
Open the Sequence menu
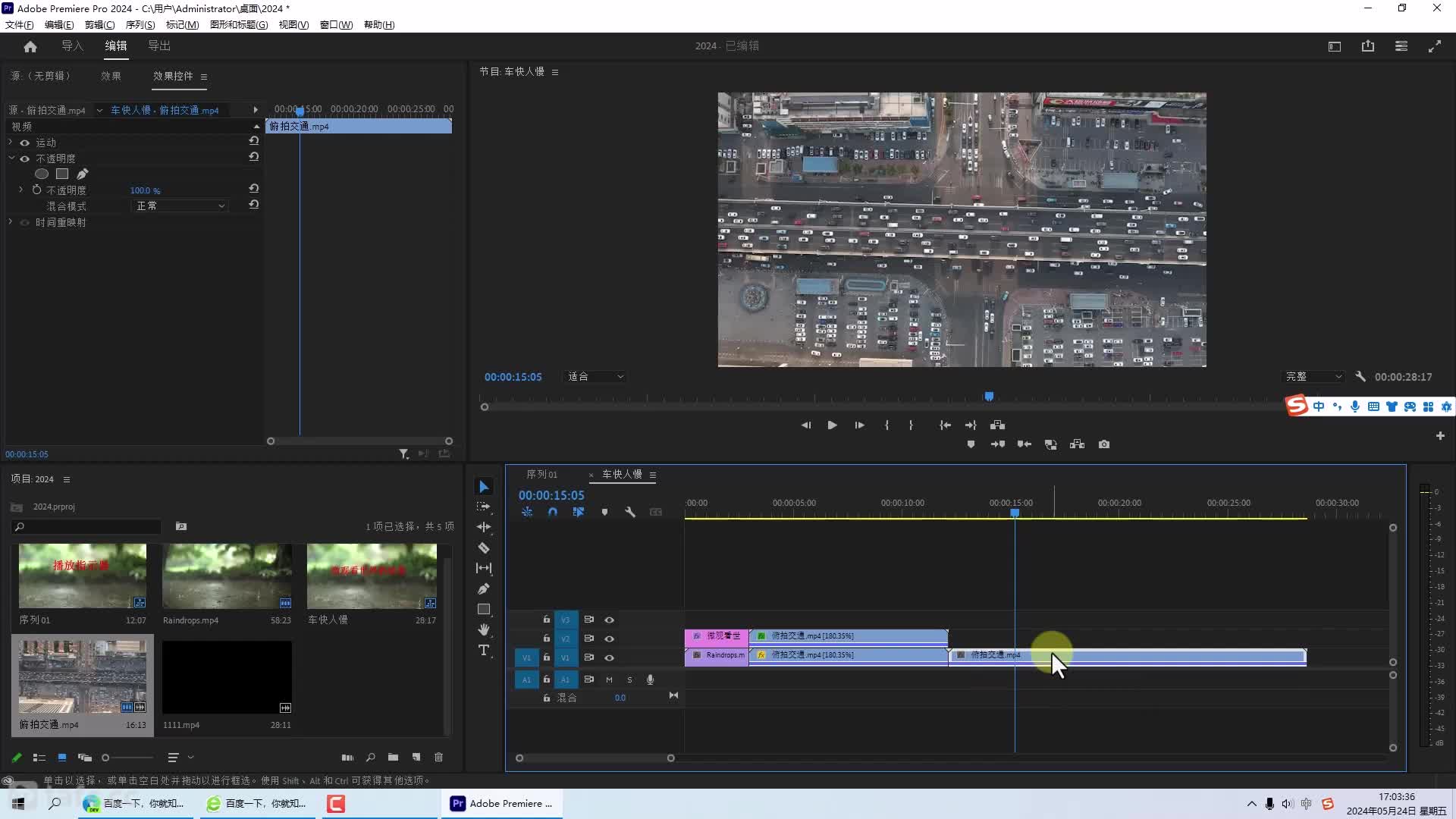(140, 25)
